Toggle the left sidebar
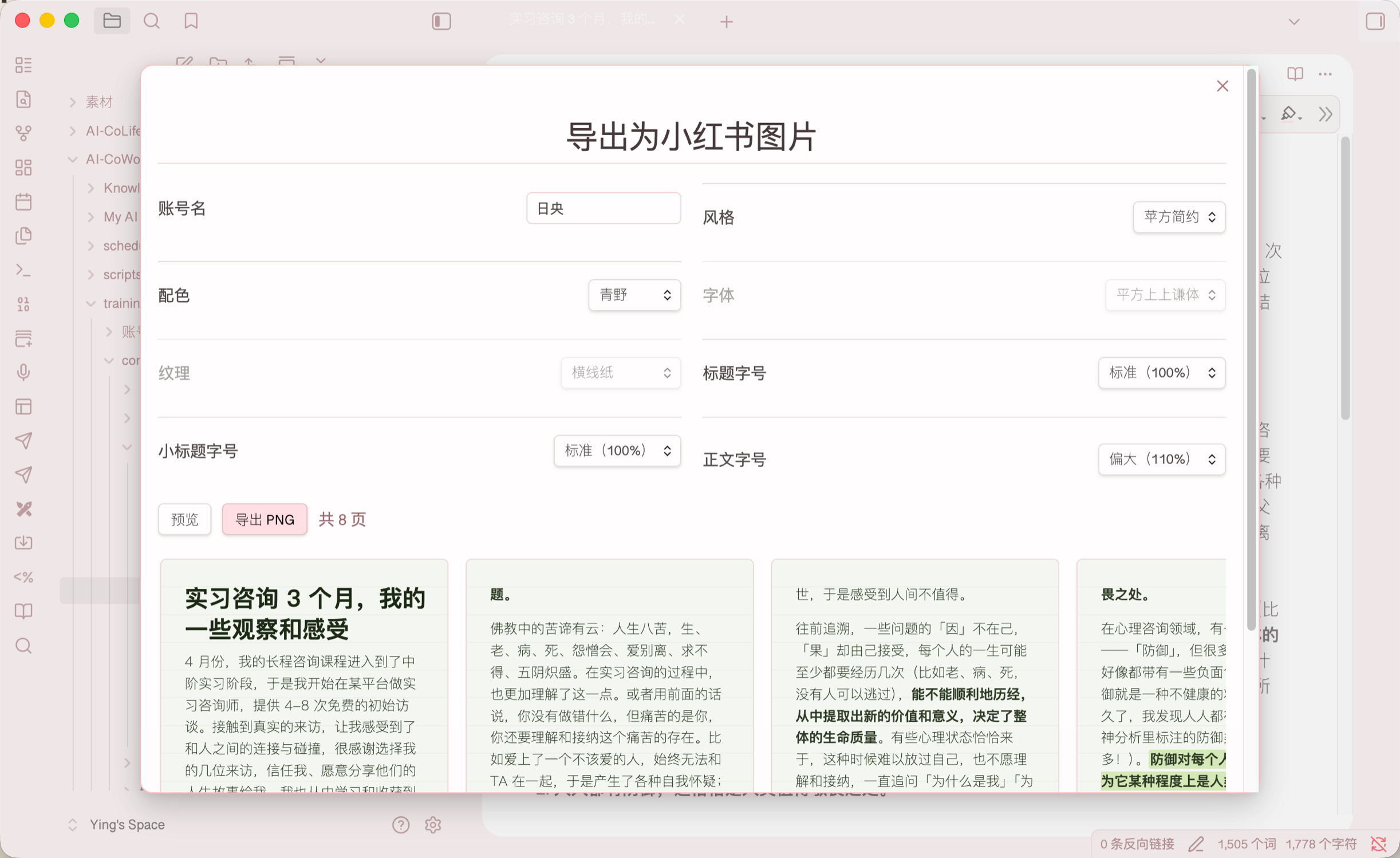 click(441, 21)
